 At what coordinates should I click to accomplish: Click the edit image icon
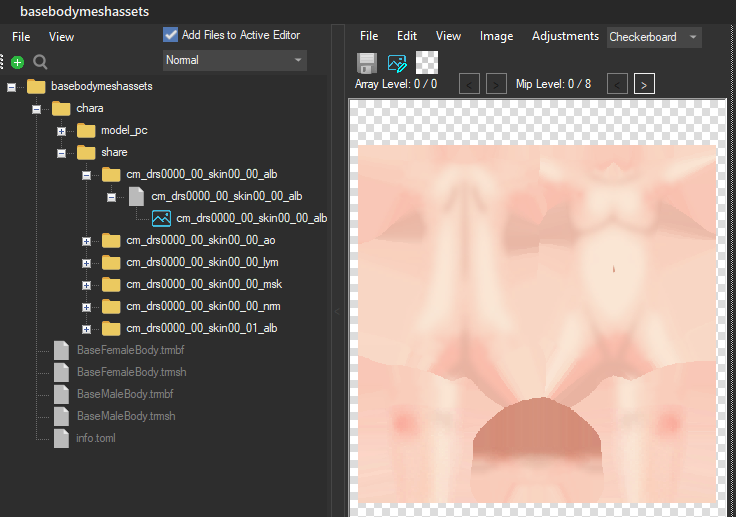point(397,63)
